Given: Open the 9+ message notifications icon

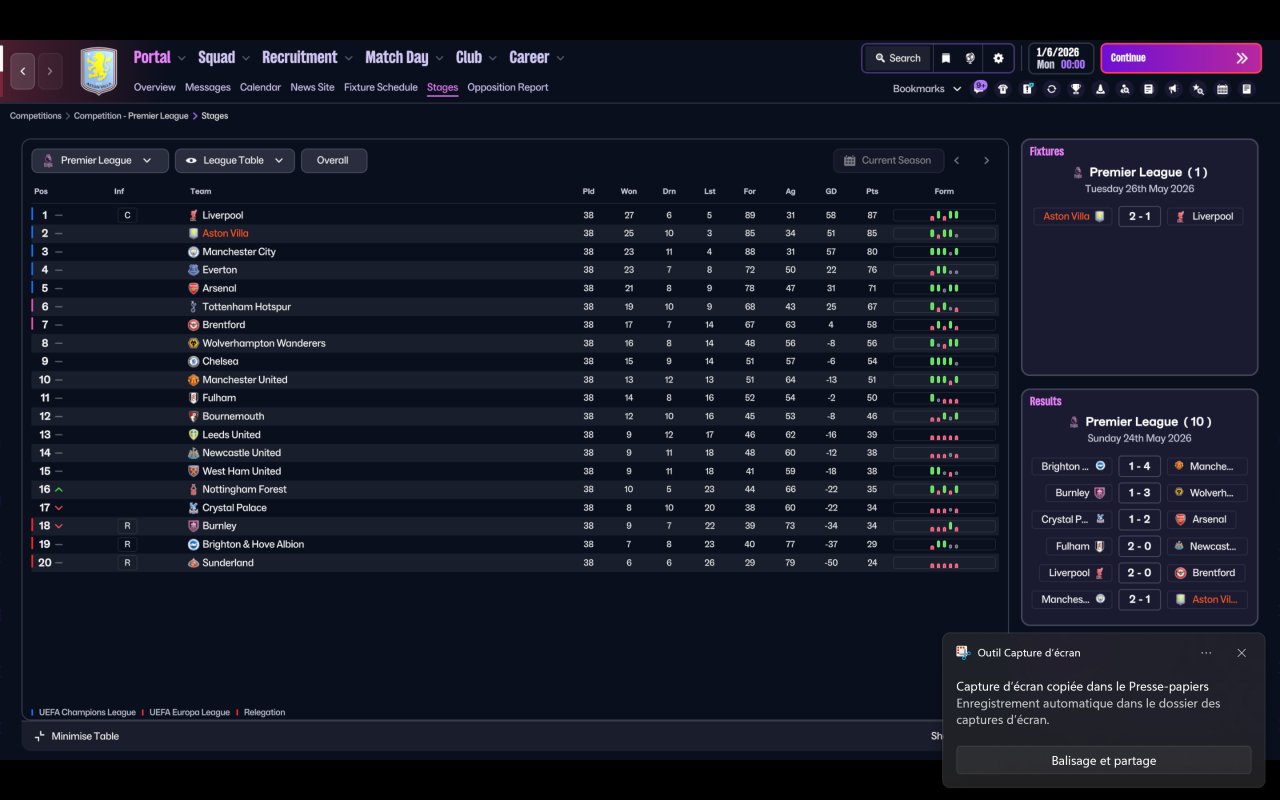Looking at the screenshot, I should click(x=979, y=88).
